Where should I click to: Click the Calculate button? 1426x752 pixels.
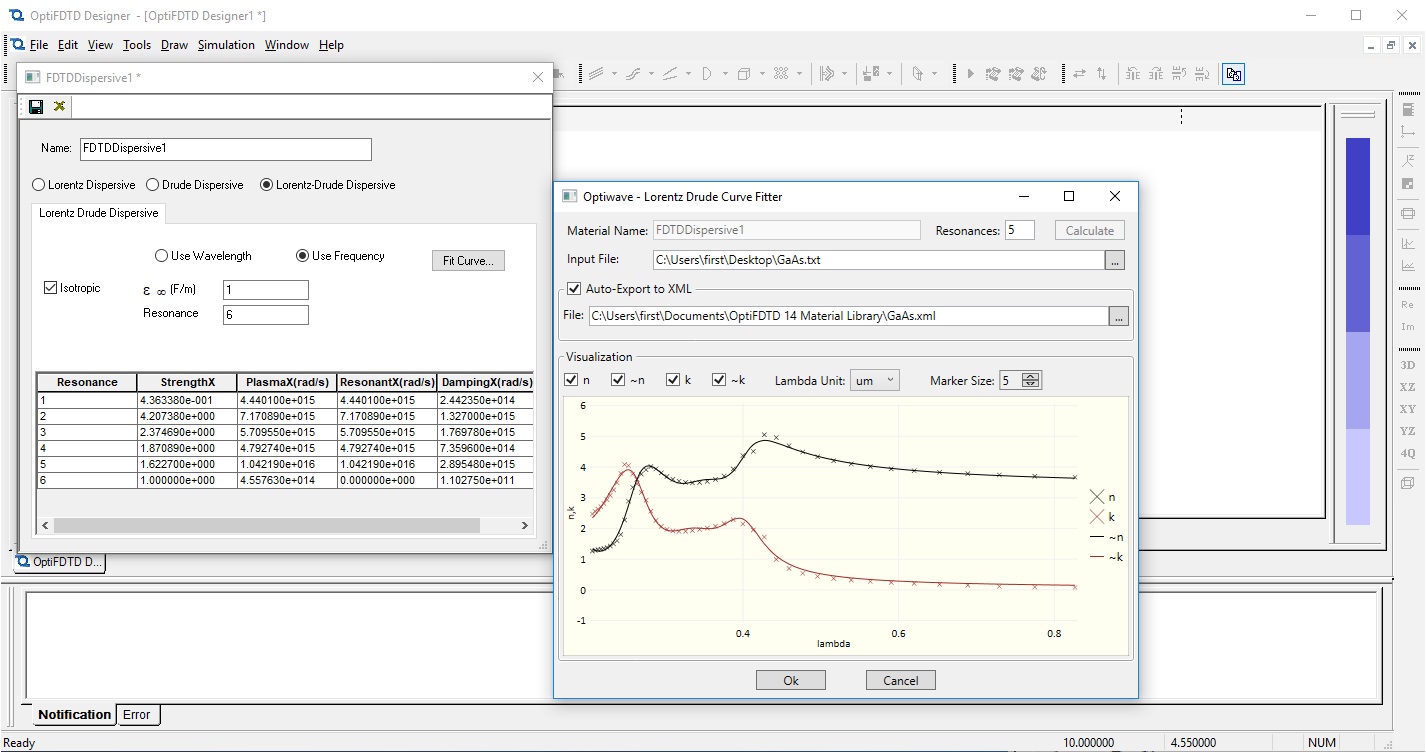click(x=1089, y=230)
